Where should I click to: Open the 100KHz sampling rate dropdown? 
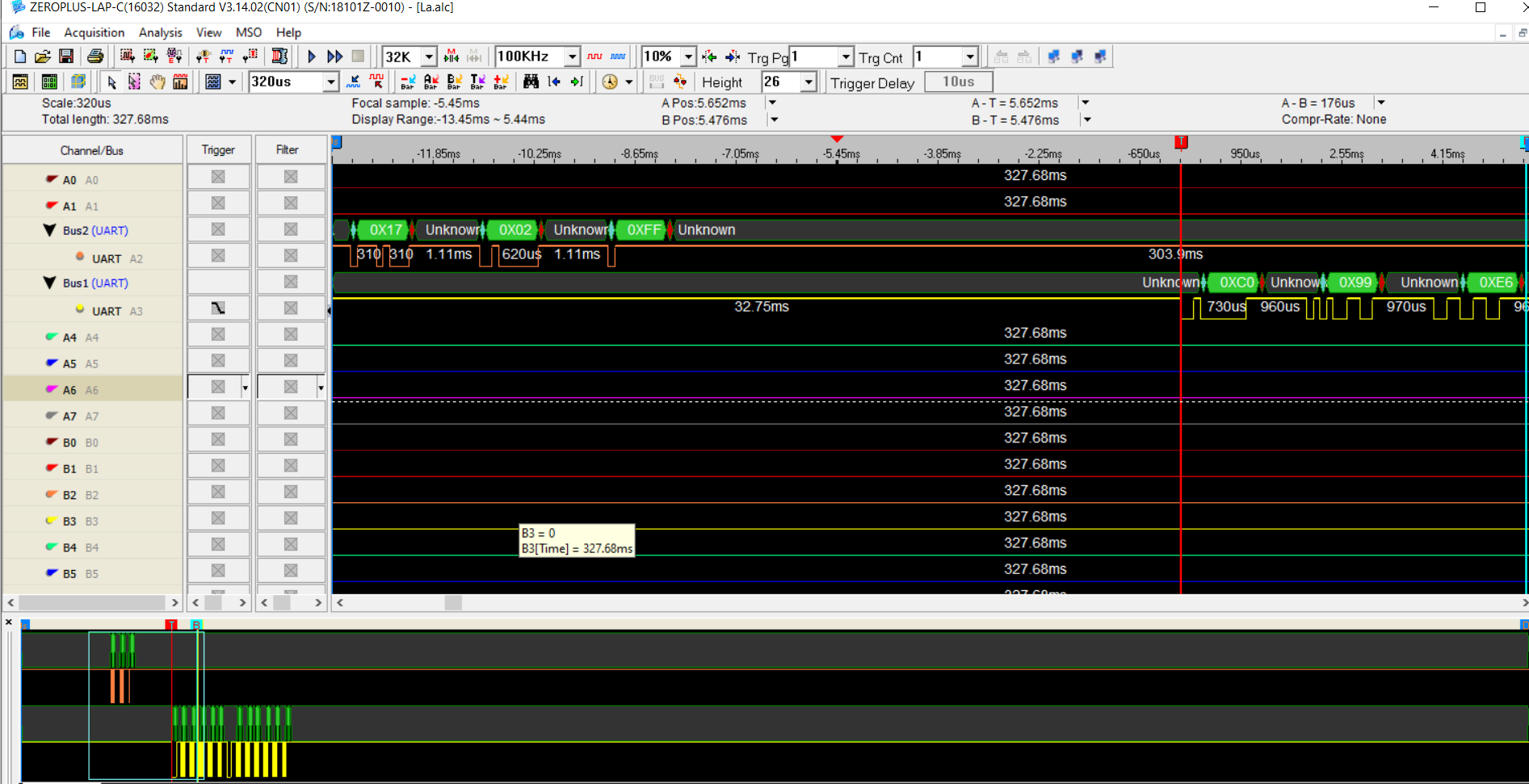click(572, 57)
